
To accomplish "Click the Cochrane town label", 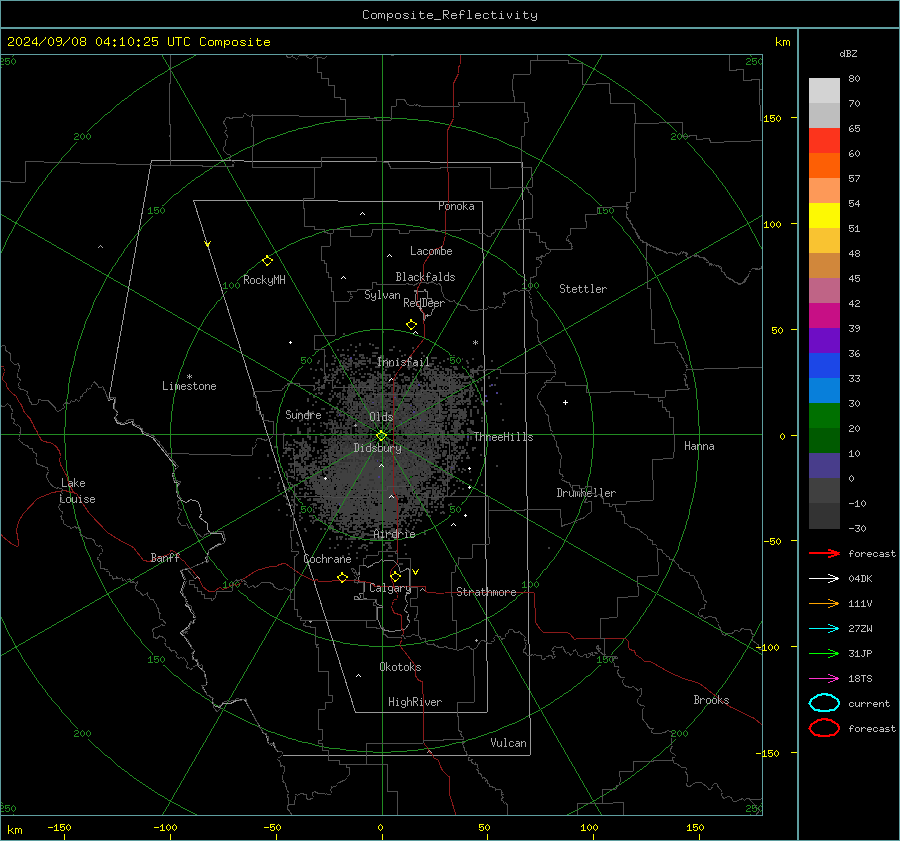I will click(x=327, y=559).
